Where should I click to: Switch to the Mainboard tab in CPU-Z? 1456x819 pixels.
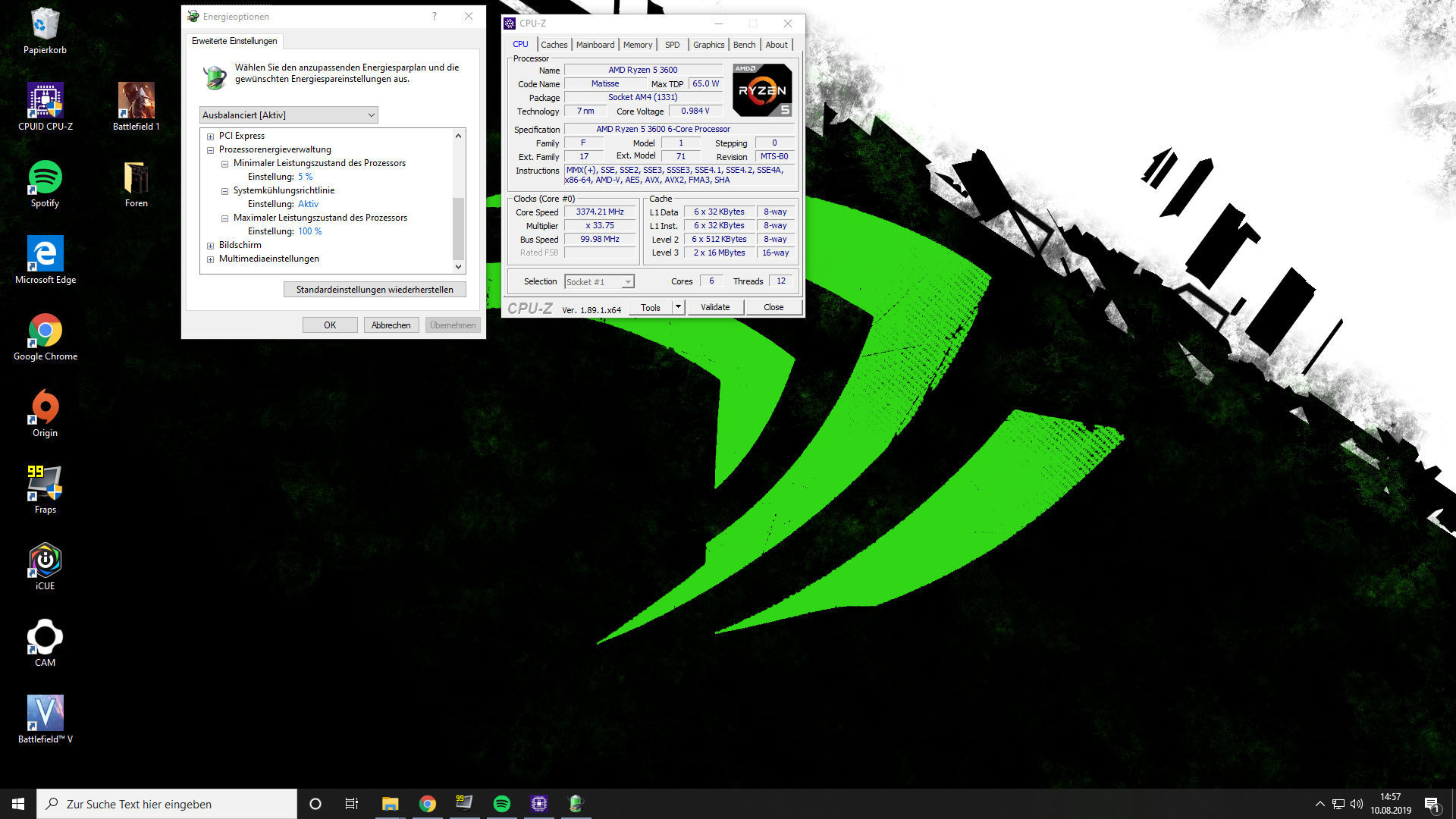pos(595,45)
